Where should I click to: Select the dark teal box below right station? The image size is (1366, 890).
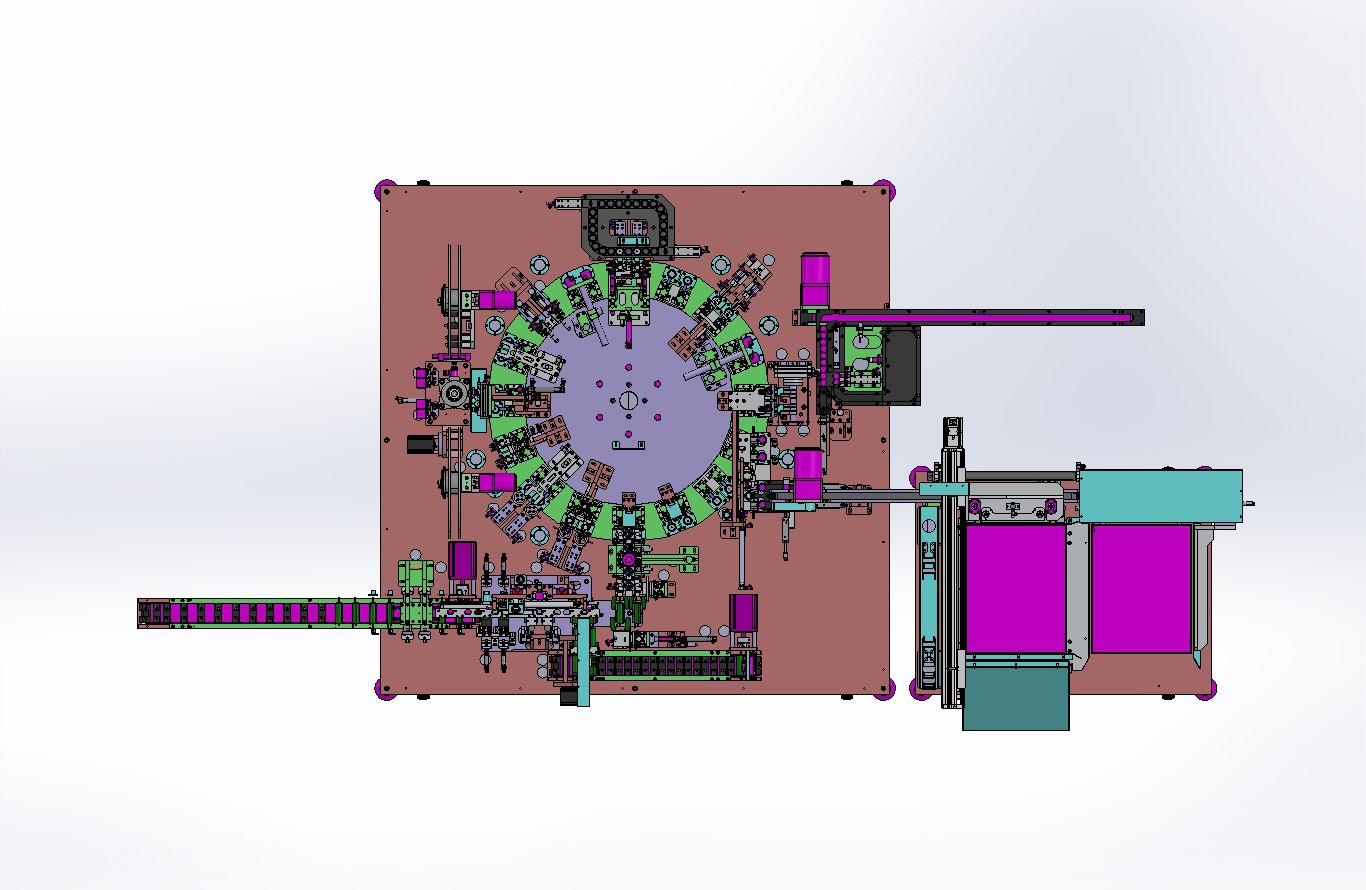pos(1016,698)
